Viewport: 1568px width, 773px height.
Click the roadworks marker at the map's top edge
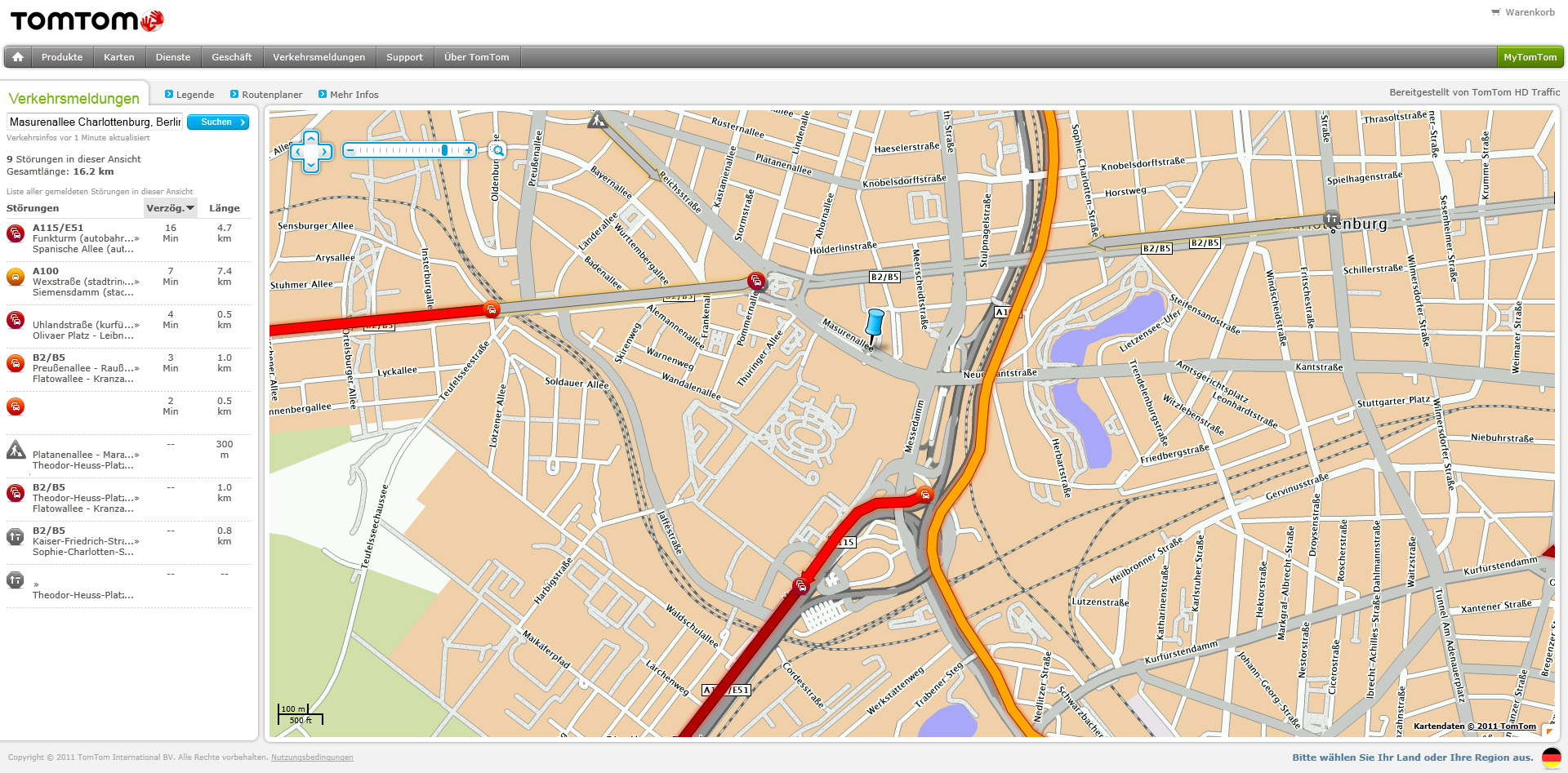[x=598, y=120]
